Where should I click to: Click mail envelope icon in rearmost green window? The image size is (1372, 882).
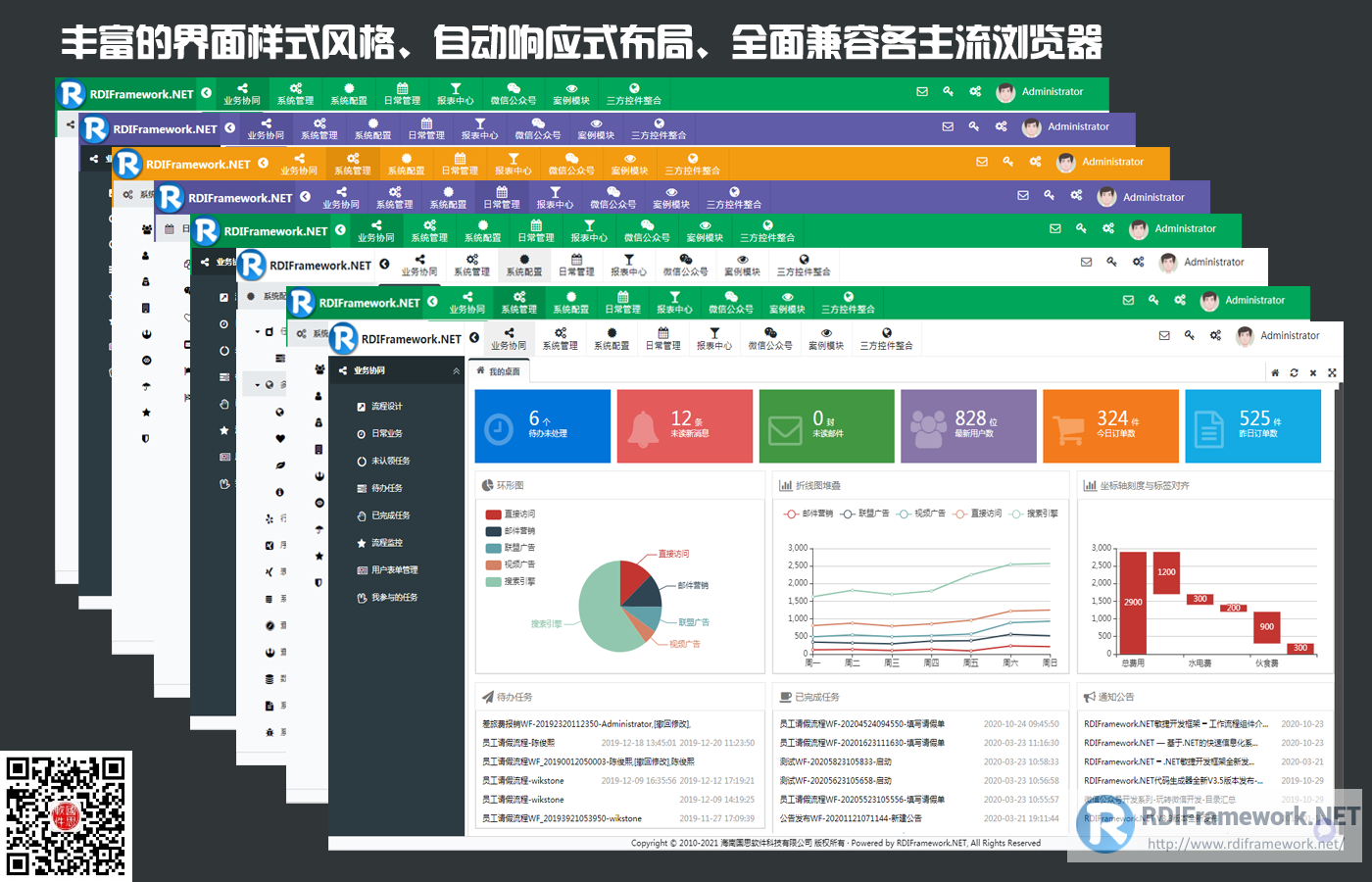pyautogui.click(x=922, y=91)
